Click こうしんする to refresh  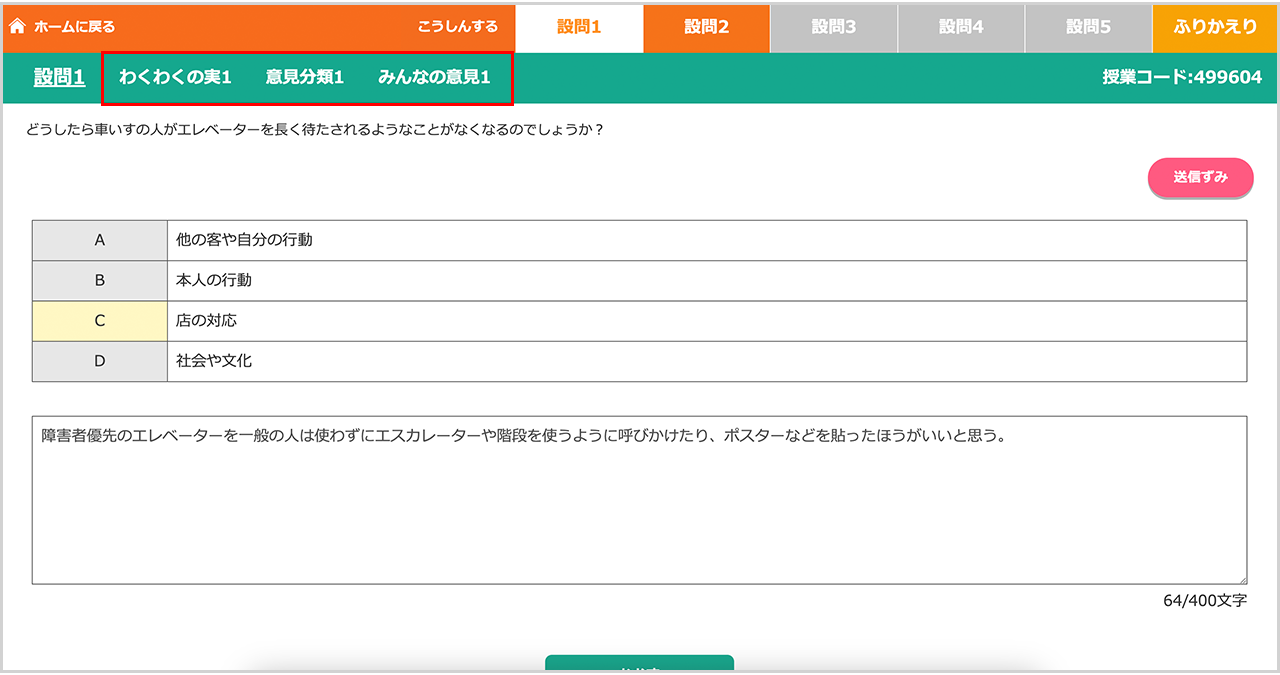tap(457, 27)
